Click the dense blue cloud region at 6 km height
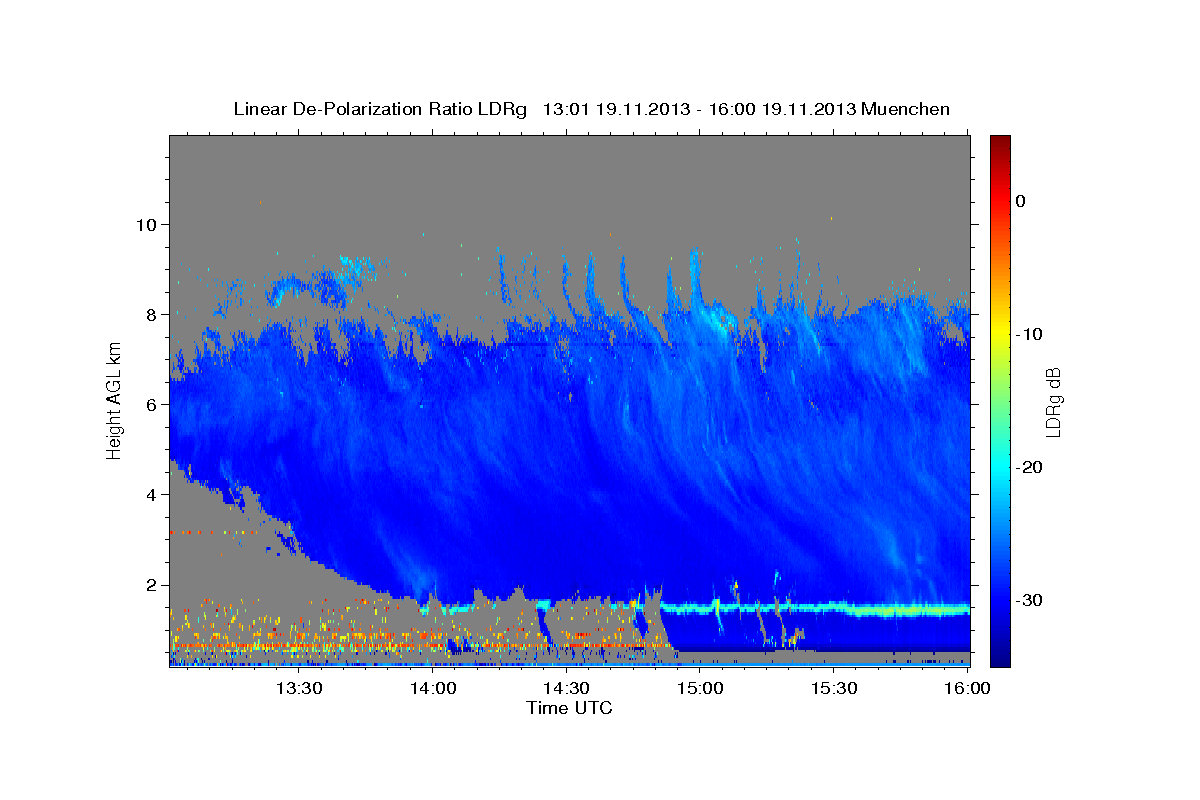The width and height of the screenshot is (1200, 800). [569, 404]
